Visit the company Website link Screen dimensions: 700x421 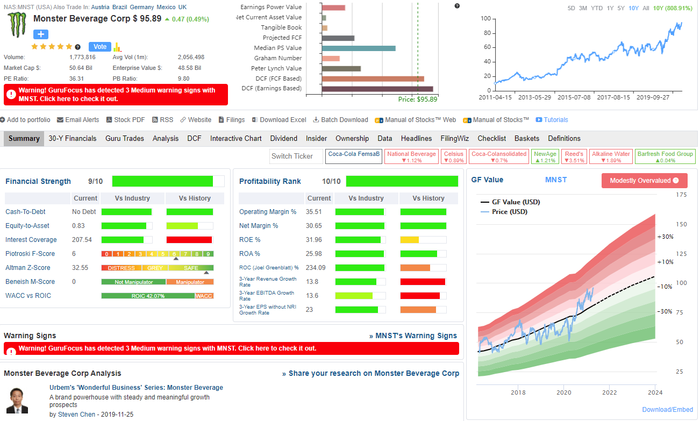click(x=196, y=120)
